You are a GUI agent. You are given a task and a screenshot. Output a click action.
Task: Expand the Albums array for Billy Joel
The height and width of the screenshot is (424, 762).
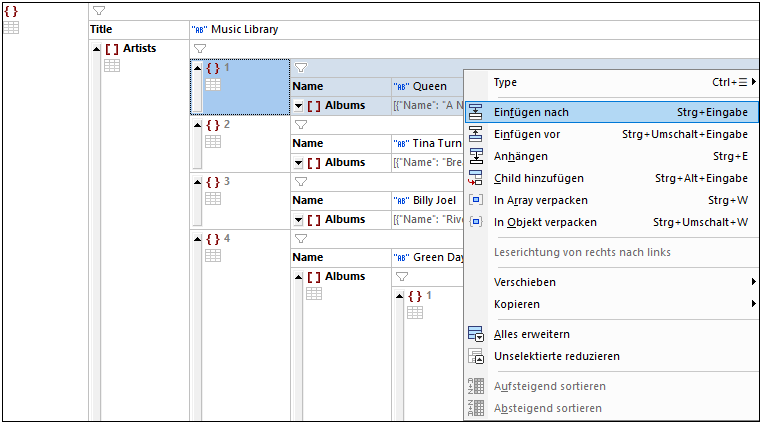click(x=298, y=220)
